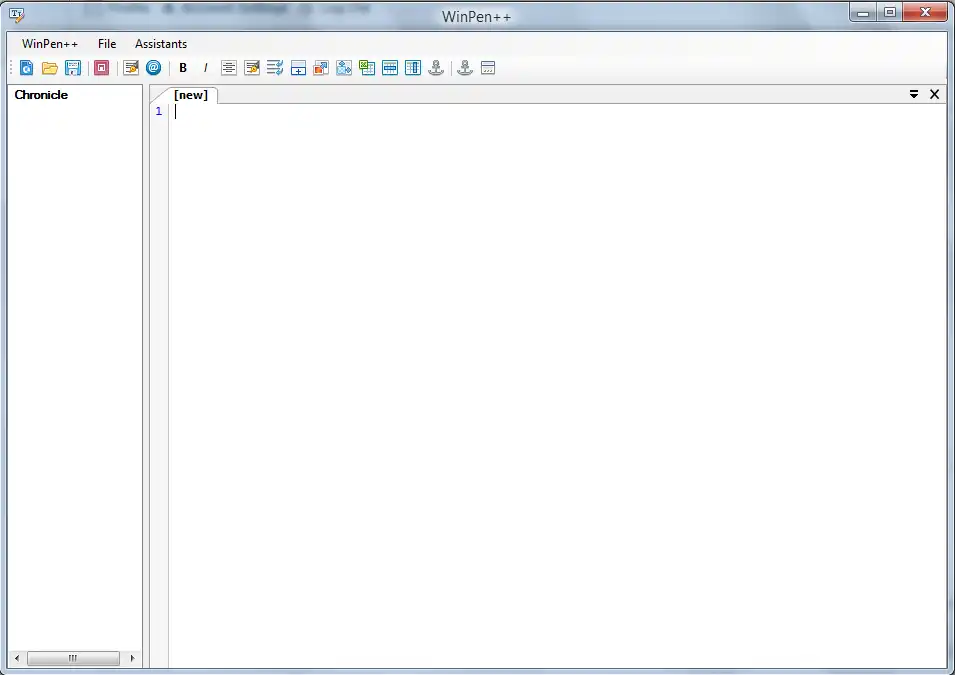This screenshot has width=955, height=675.
Task: Toggle italic formatting with the I button
Action: (205, 68)
